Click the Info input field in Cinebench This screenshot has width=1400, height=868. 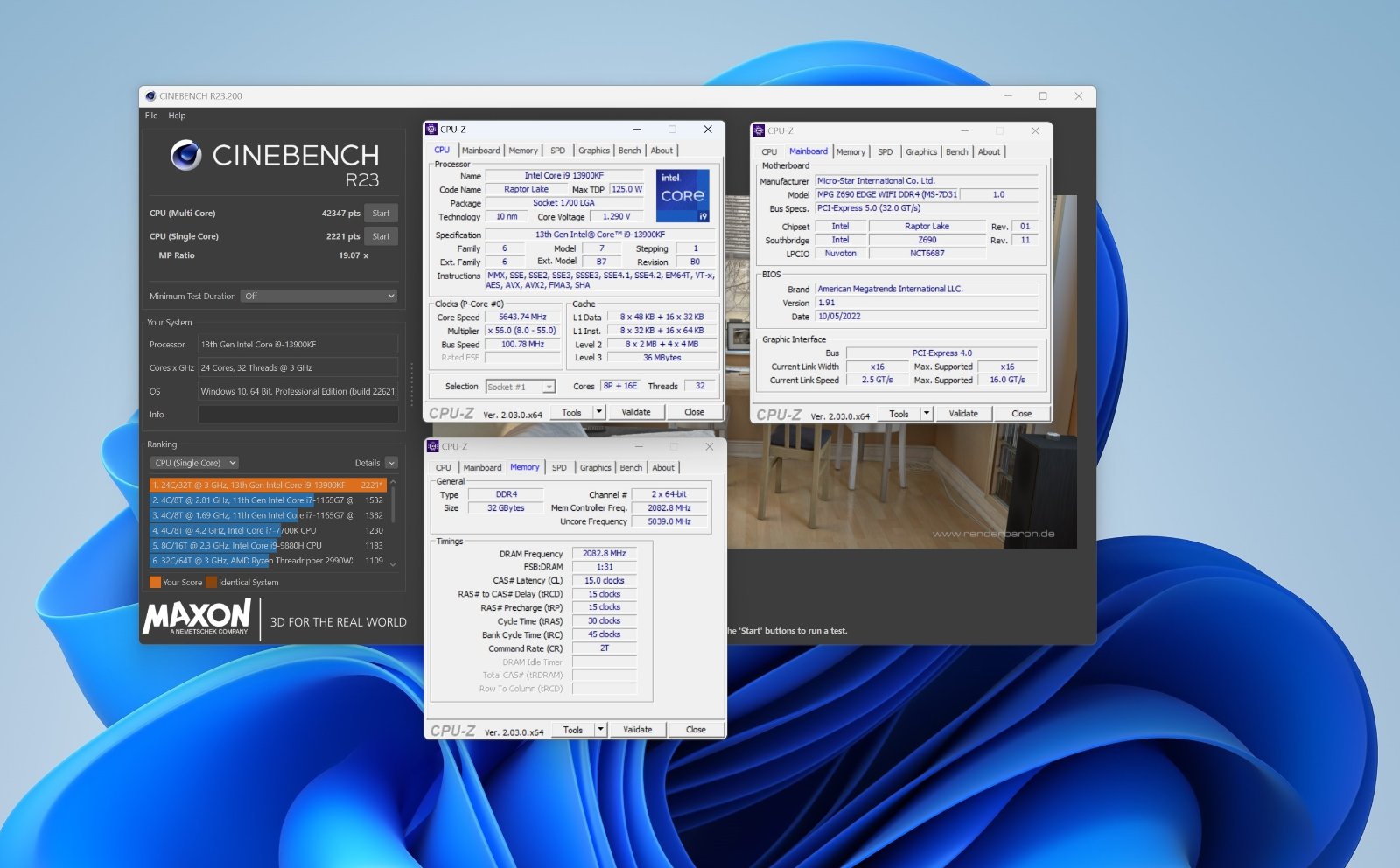pos(298,415)
